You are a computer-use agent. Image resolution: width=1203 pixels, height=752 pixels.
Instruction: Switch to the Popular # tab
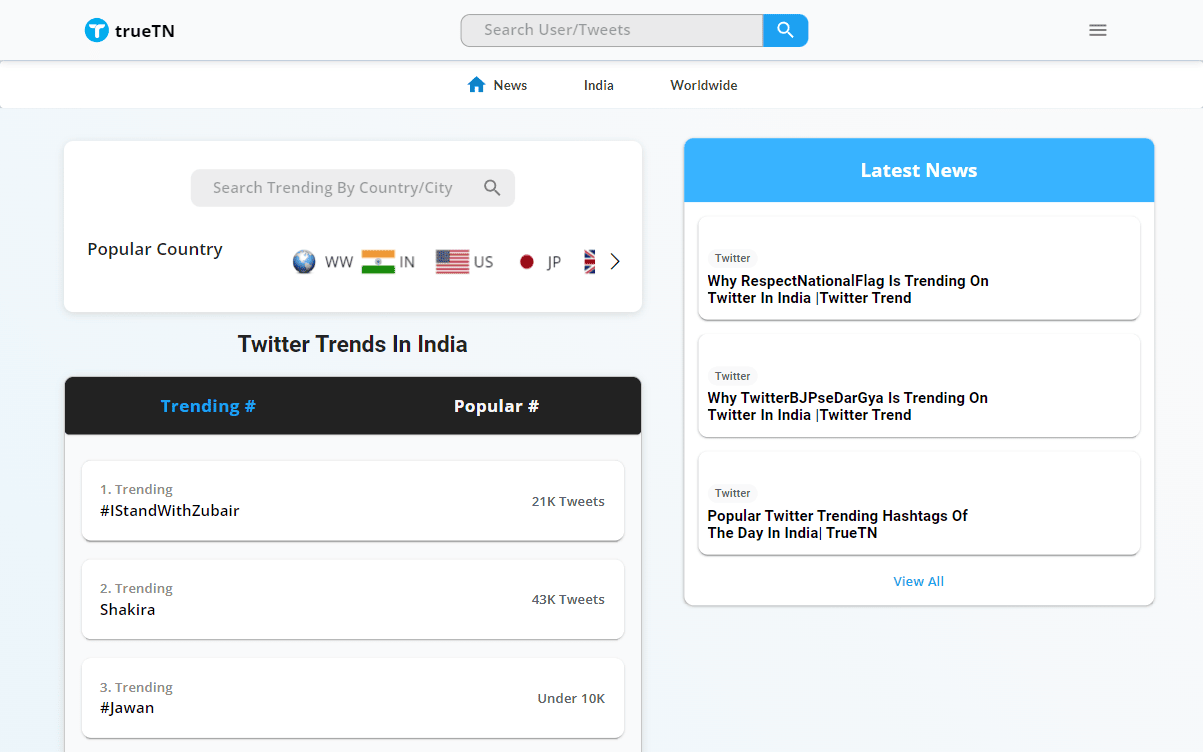496,406
